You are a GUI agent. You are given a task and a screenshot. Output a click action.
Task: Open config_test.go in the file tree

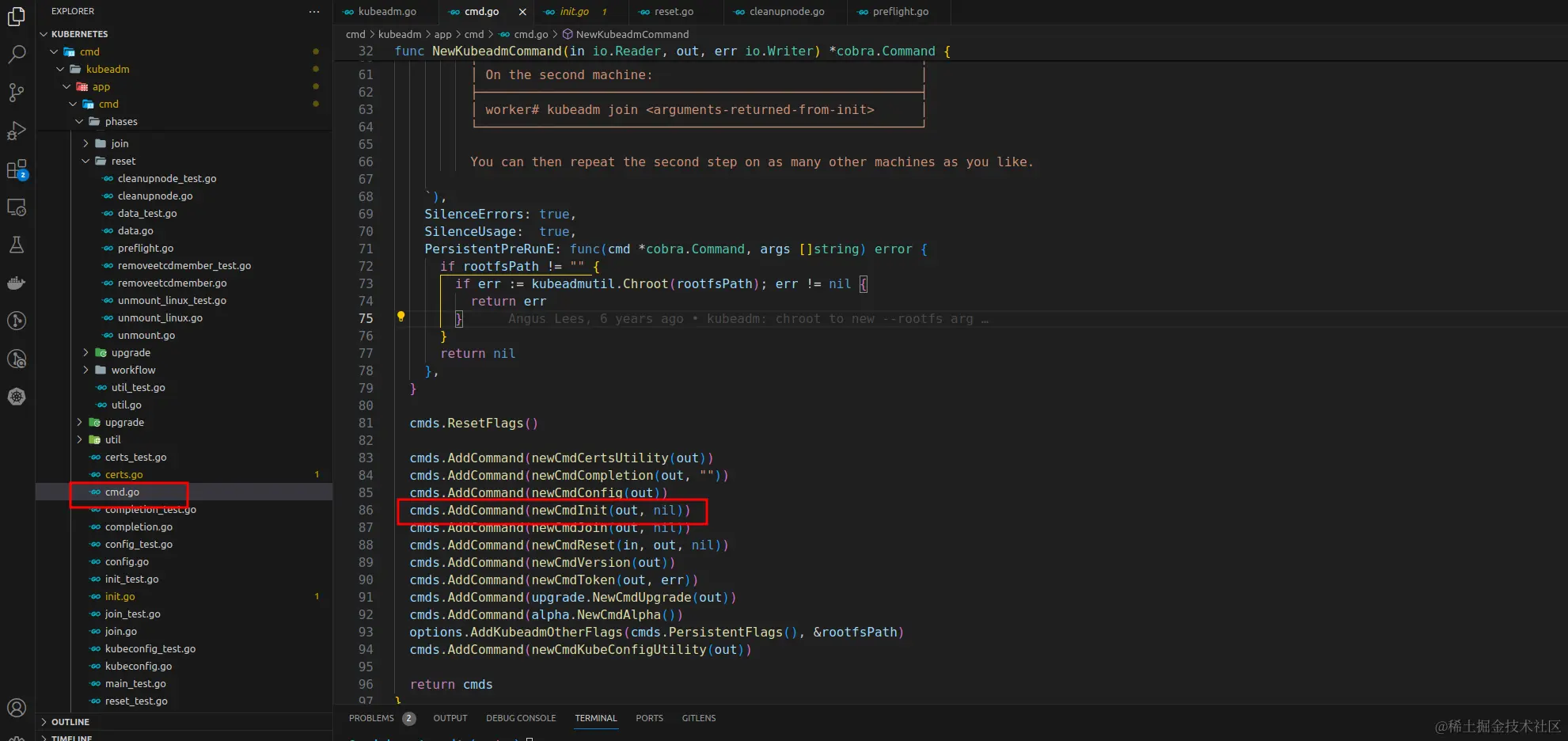[139, 544]
